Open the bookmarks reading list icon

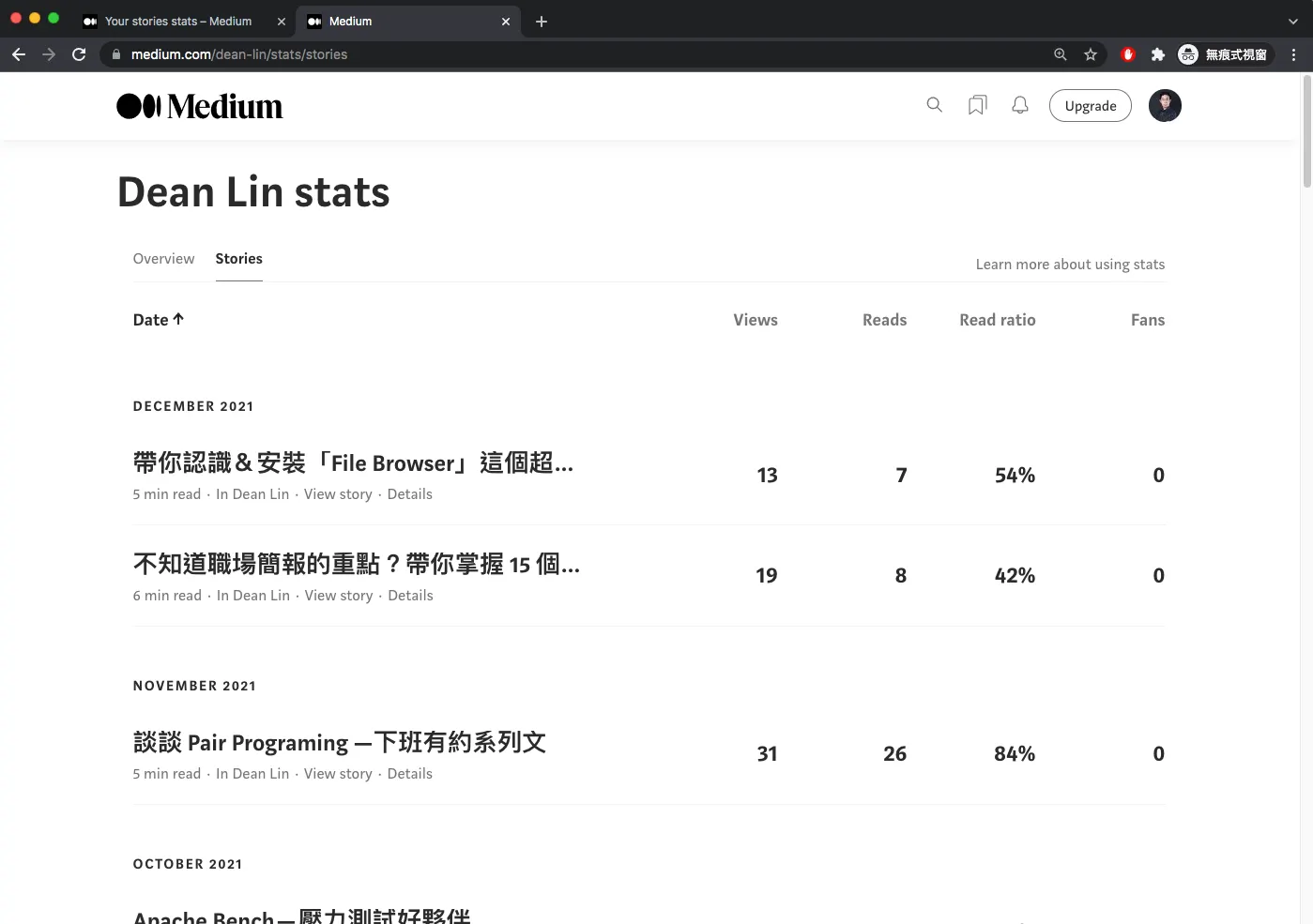coord(977,105)
